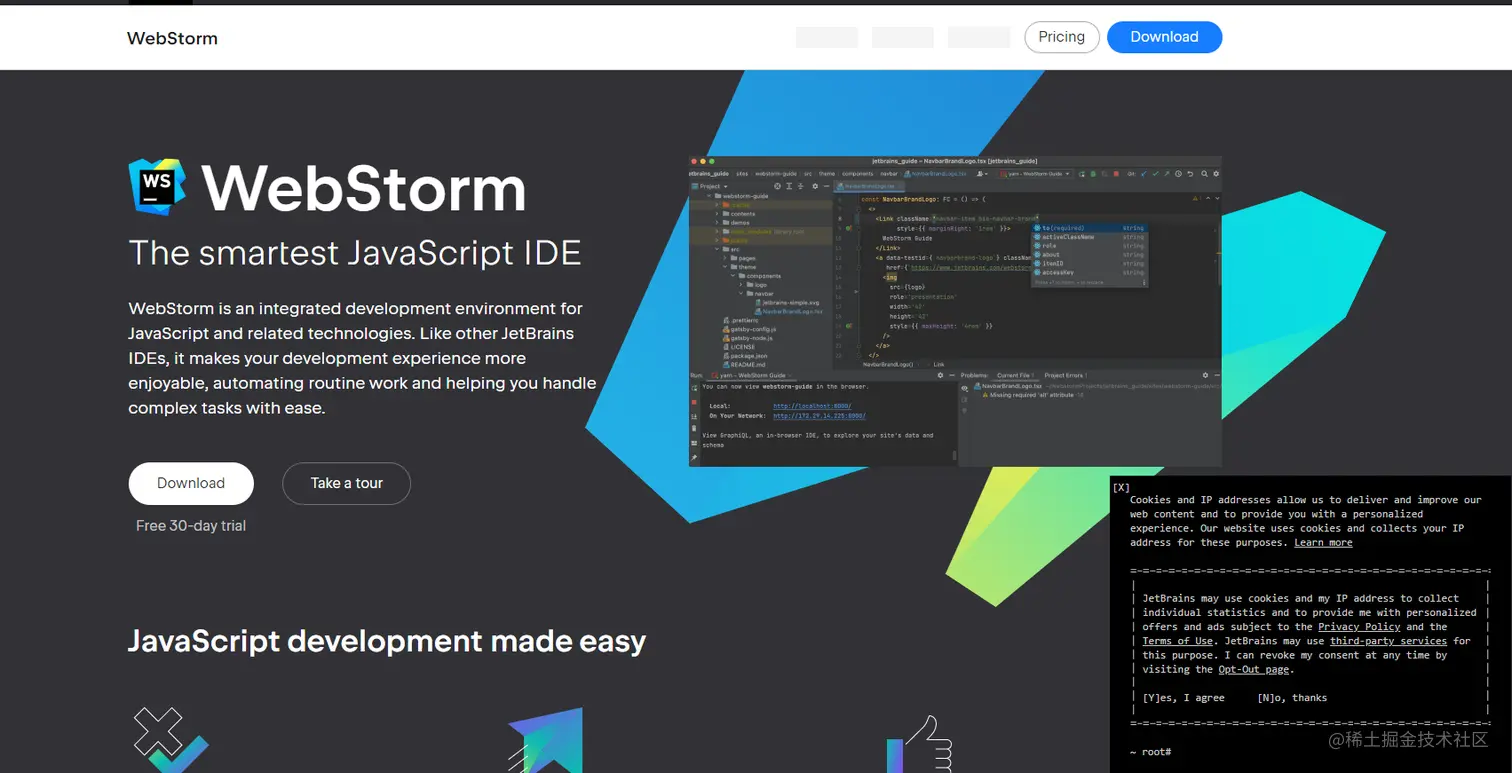Close the cookie terminal popup with [X]
Screen dimensions: 1512x773
[x=1121, y=487]
